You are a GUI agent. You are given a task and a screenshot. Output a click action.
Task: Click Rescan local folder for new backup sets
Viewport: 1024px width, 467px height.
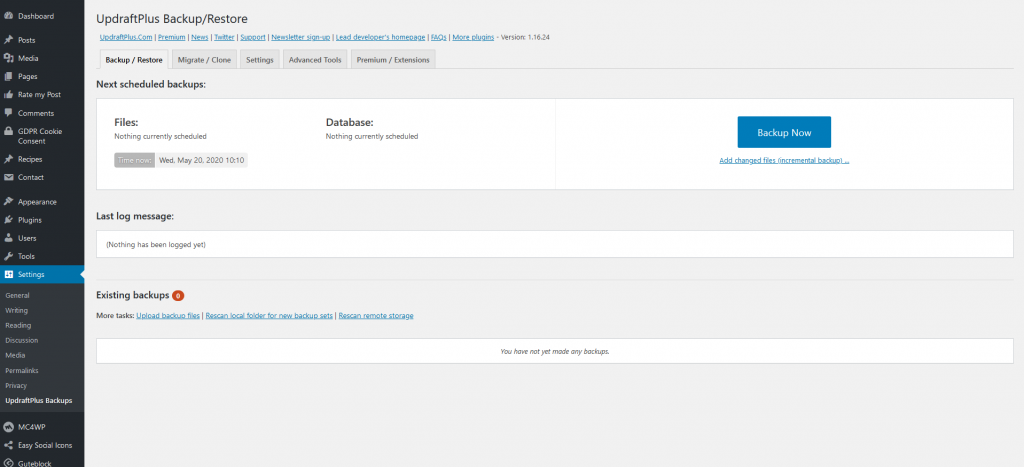[x=269, y=315]
